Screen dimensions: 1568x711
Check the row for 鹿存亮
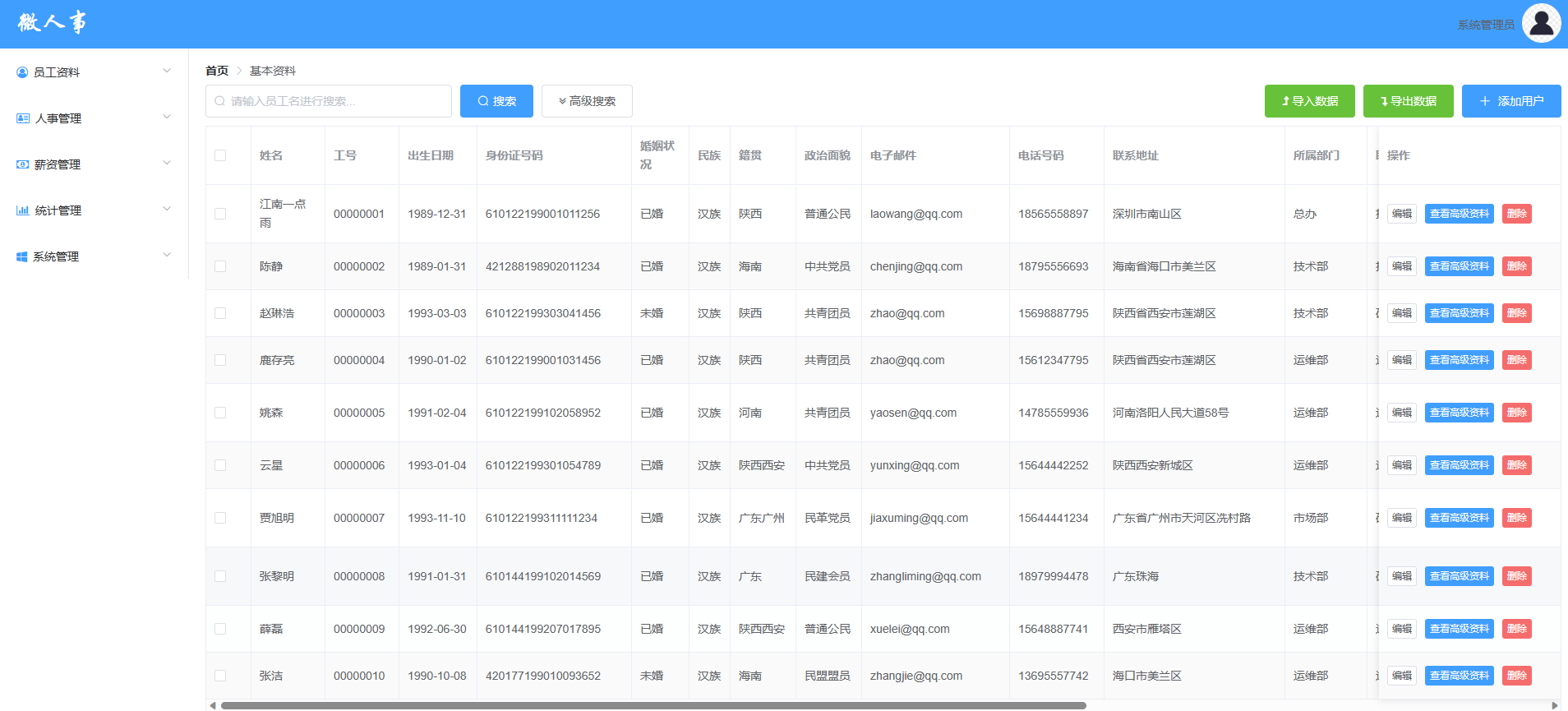pyautogui.click(x=220, y=360)
